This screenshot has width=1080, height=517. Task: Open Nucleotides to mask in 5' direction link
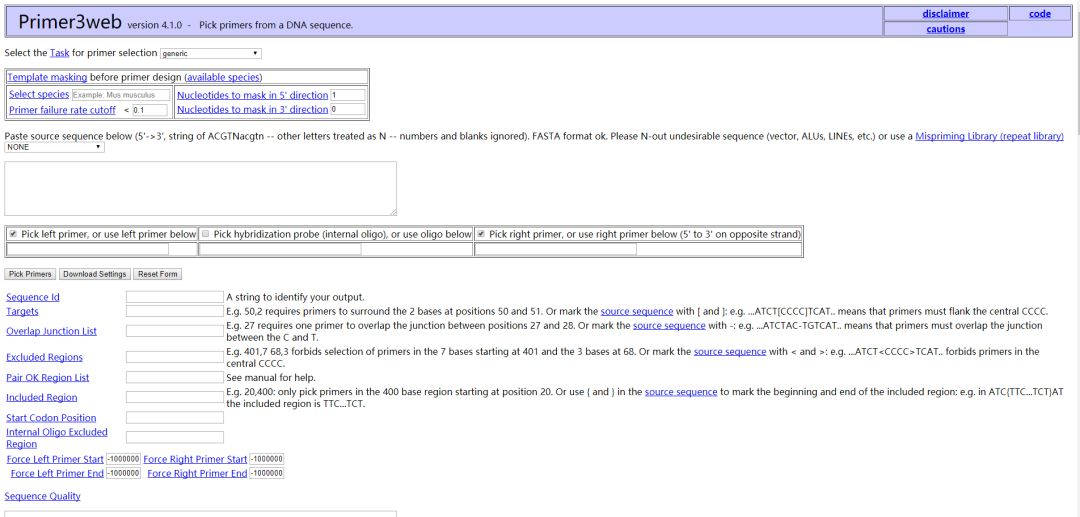tap(252, 95)
